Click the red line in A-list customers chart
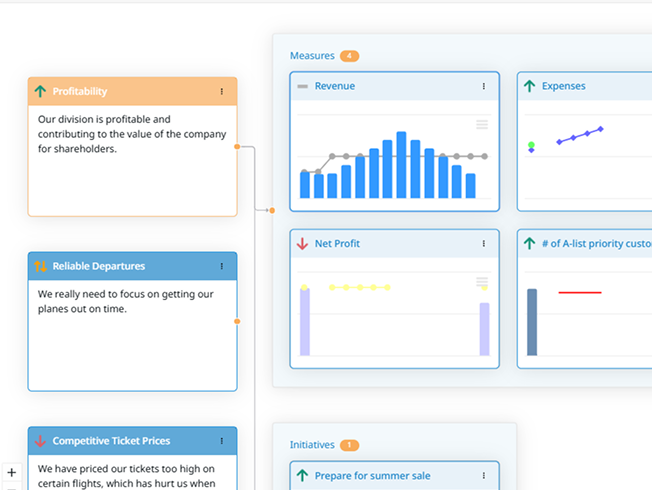The image size is (652, 490). pyautogui.click(x=580, y=292)
